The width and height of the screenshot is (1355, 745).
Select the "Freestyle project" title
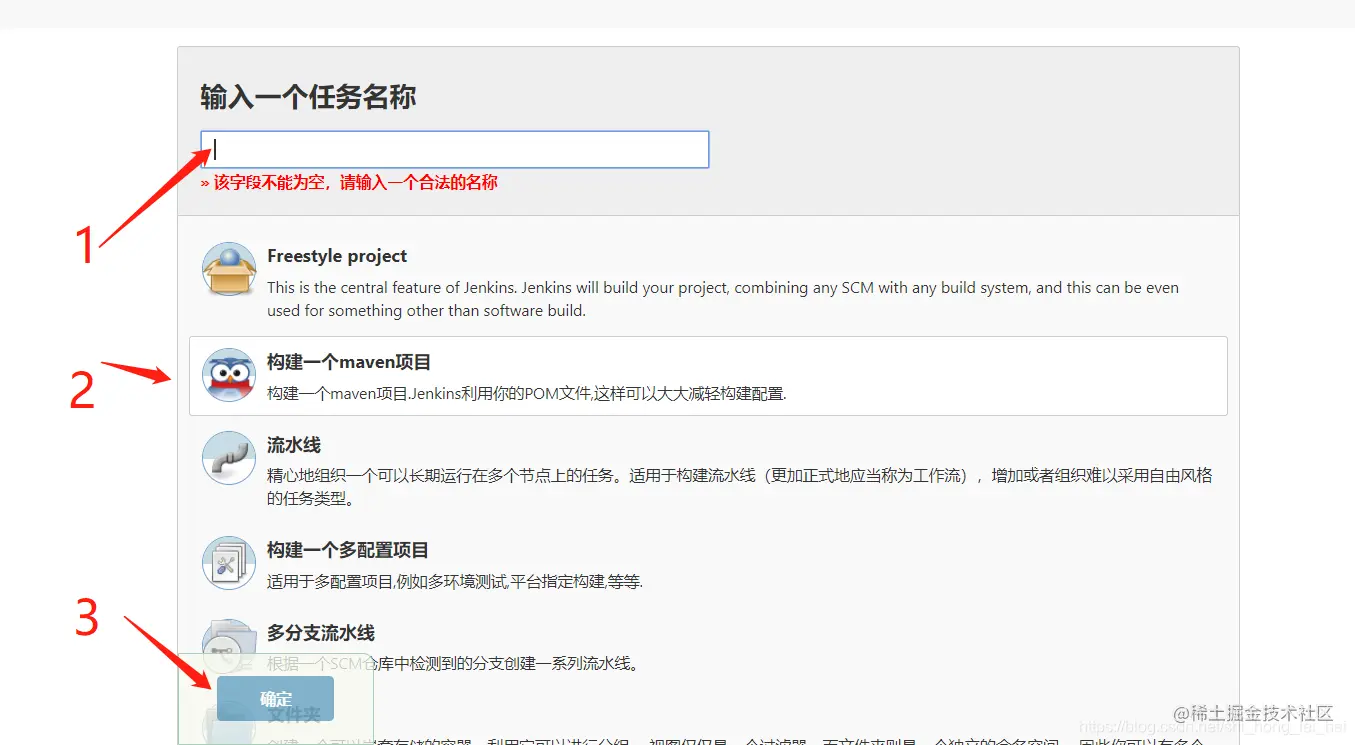coord(337,256)
